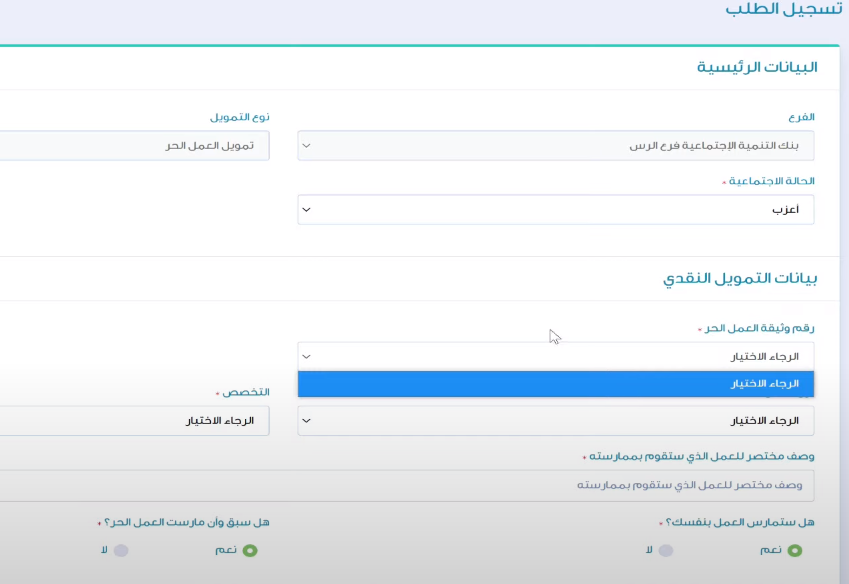This screenshot has height=584, width=849.
Task: Open the الفرع branch dropdown
Action: [555, 146]
